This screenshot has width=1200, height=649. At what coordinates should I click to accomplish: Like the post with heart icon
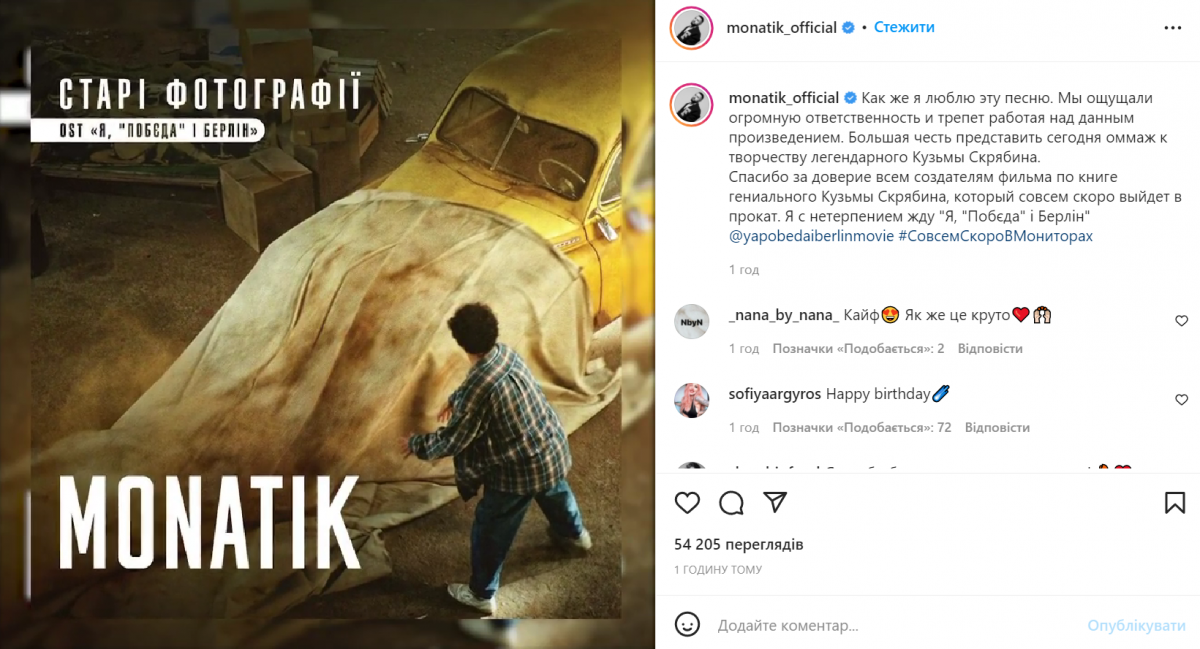tap(687, 502)
